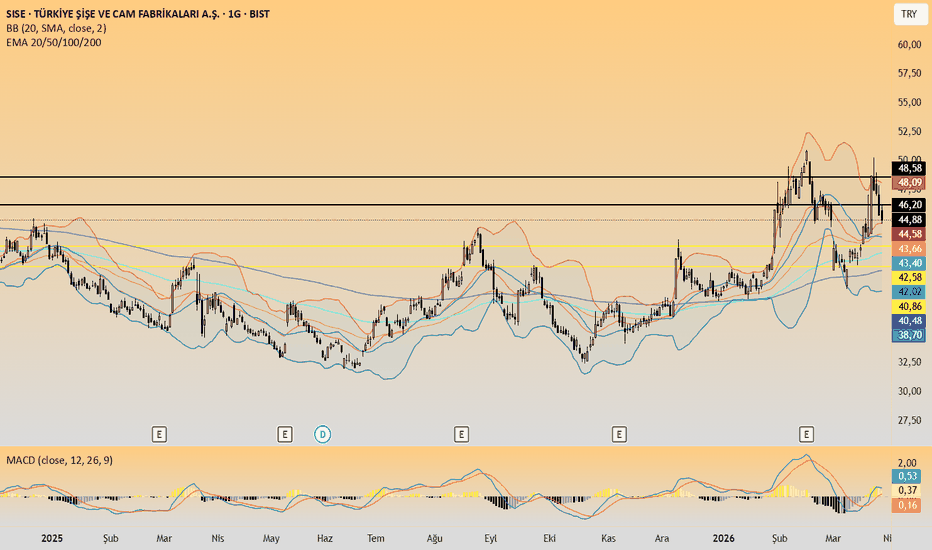This screenshot has width=932, height=550.
Task: Click the black 46,20 price label
Action: coord(909,205)
